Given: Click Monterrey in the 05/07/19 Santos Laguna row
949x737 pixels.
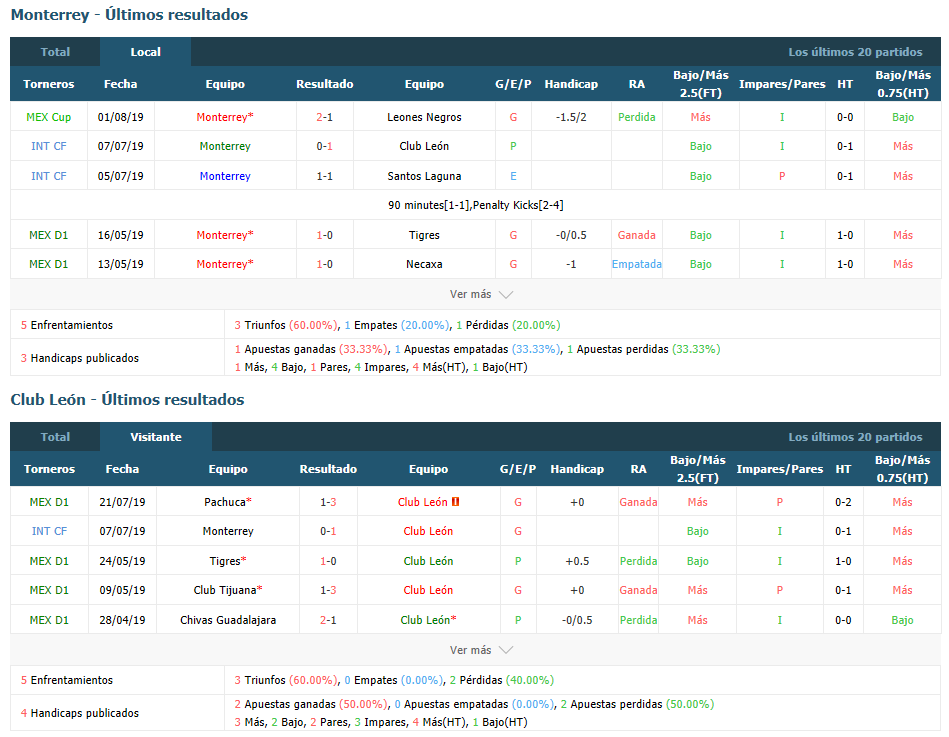Looking at the screenshot, I should coord(225,176).
